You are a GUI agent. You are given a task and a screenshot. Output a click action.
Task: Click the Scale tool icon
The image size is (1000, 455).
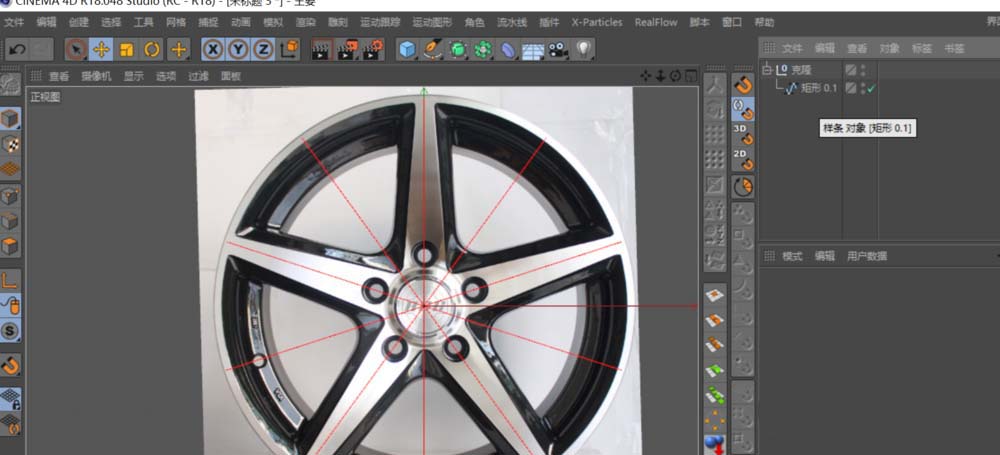click(x=127, y=49)
